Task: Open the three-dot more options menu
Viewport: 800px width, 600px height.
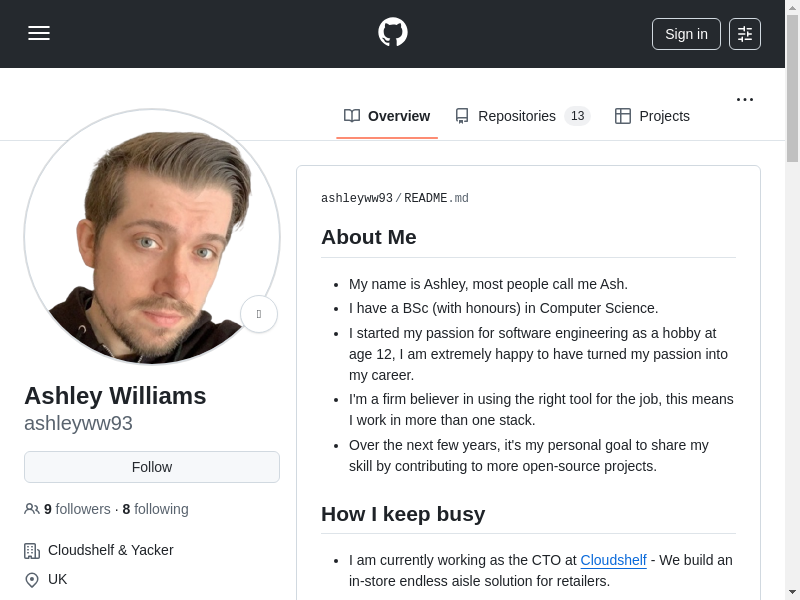Action: [x=744, y=99]
